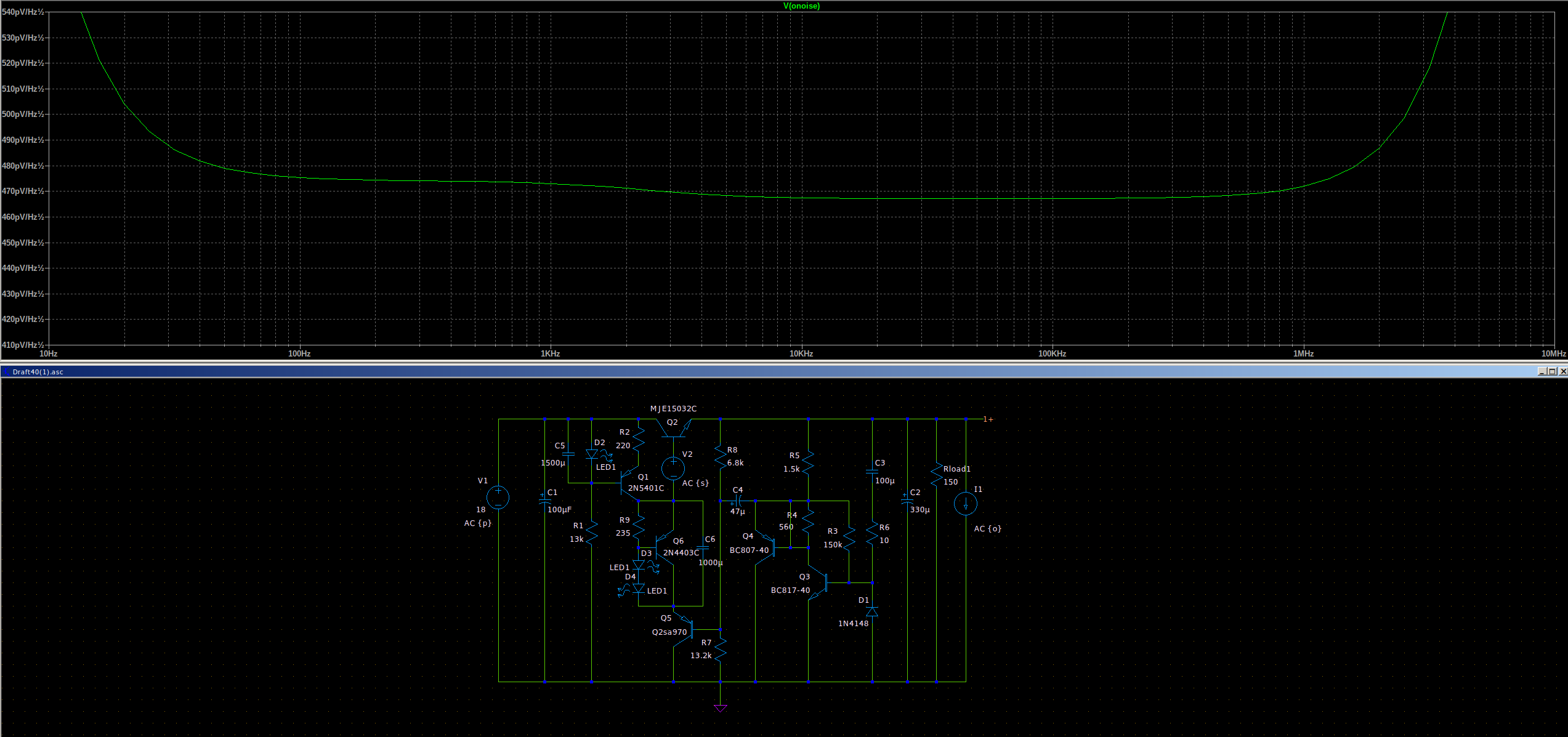
Task: Click the Q2sa970 model text
Action: (669, 632)
